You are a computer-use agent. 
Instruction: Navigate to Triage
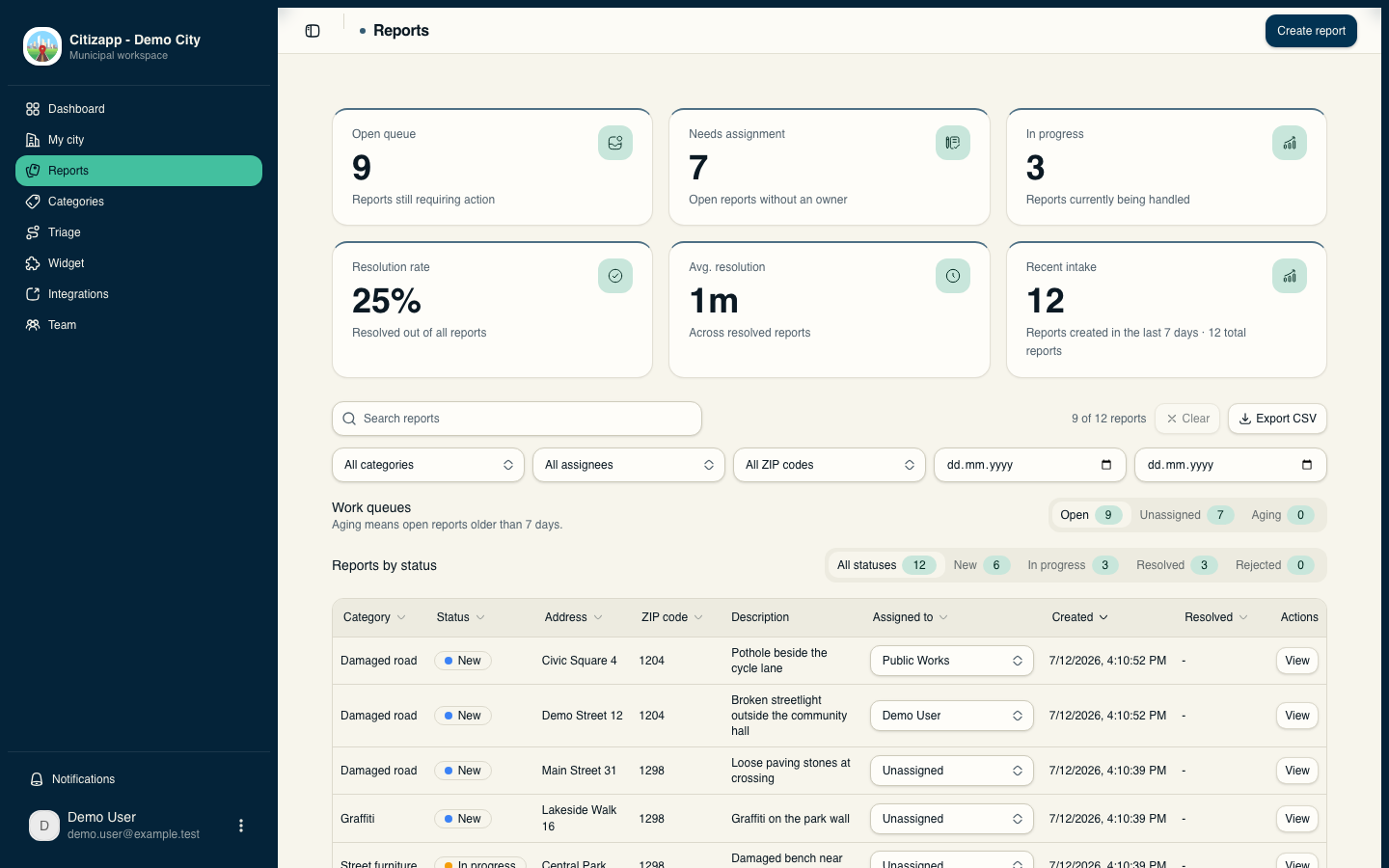tap(139, 232)
